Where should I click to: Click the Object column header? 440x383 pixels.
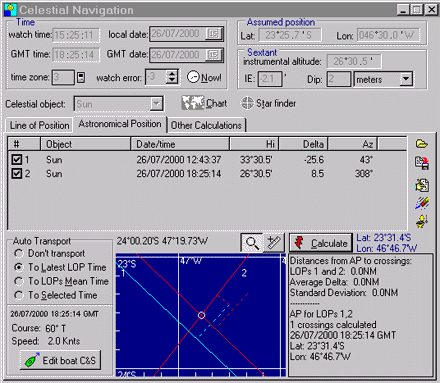click(x=85, y=144)
